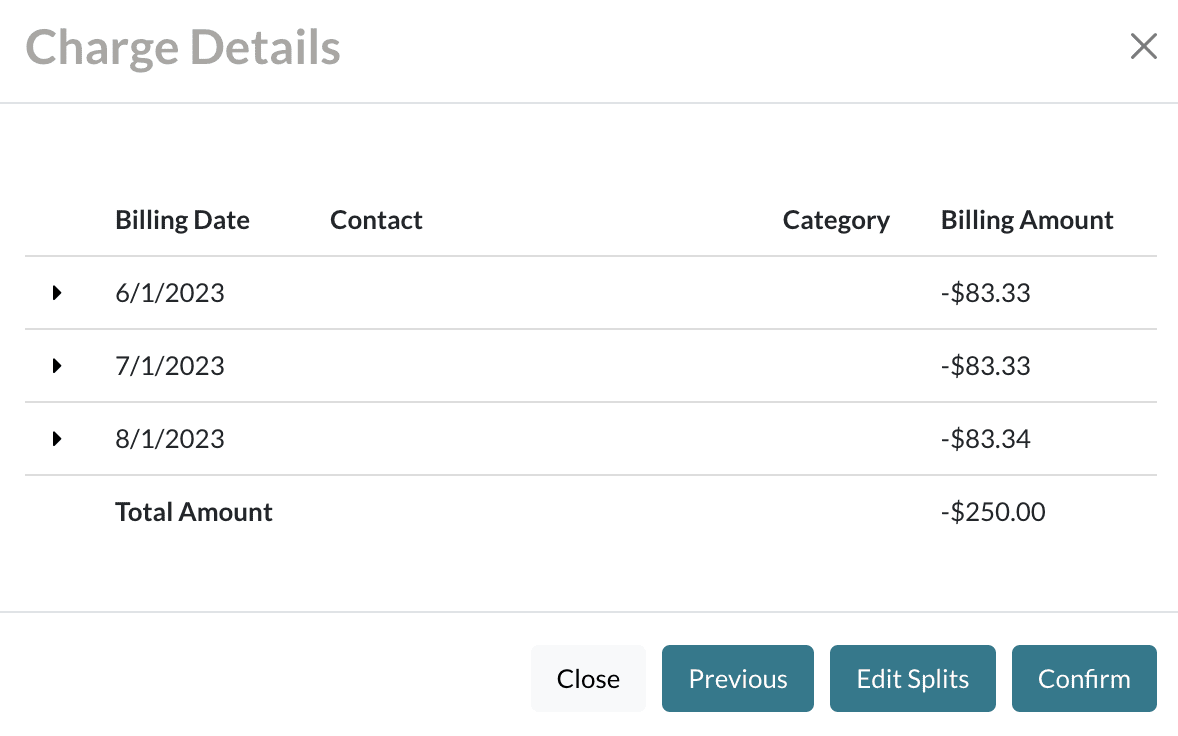Image resolution: width=1178 pixels, height=736 pixels.
Task: Click the Contact column header
Action: pos(376,219)
